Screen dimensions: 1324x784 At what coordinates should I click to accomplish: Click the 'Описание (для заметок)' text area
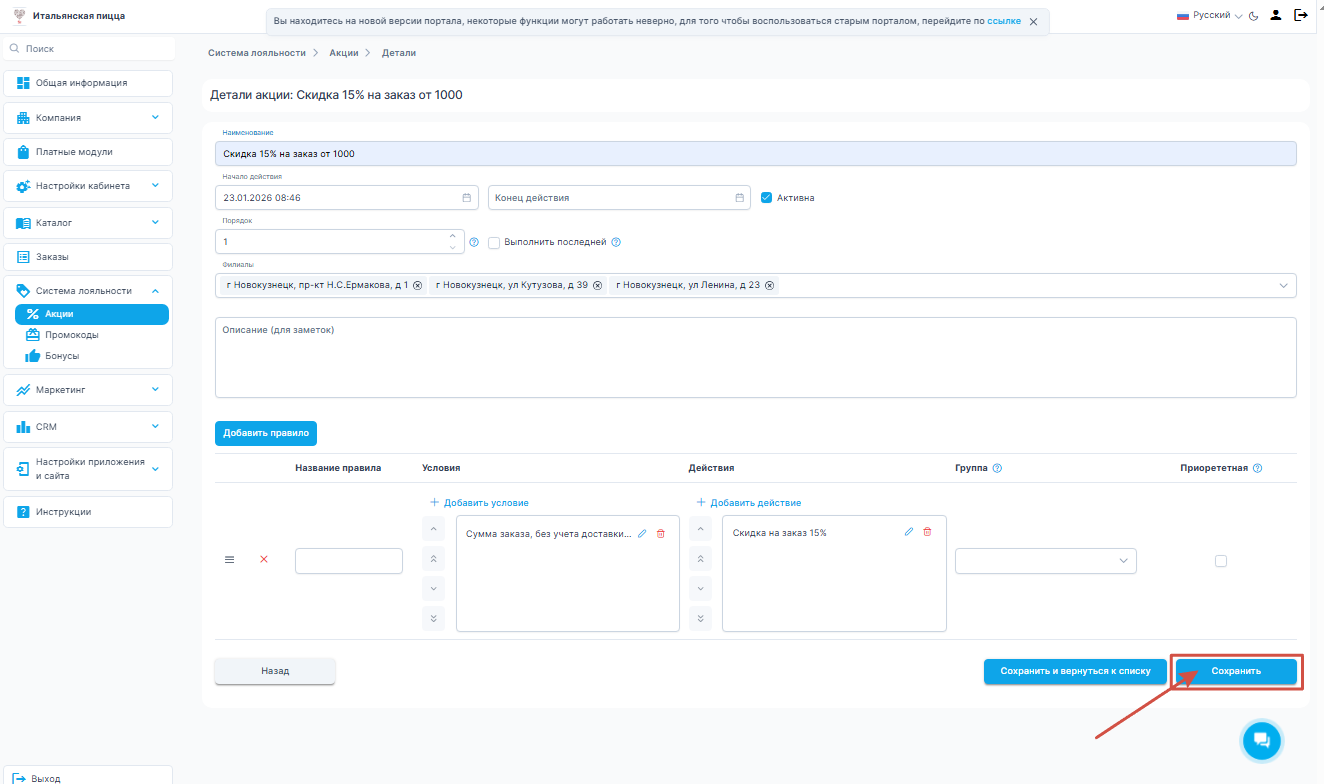click(x=755, y=358)
